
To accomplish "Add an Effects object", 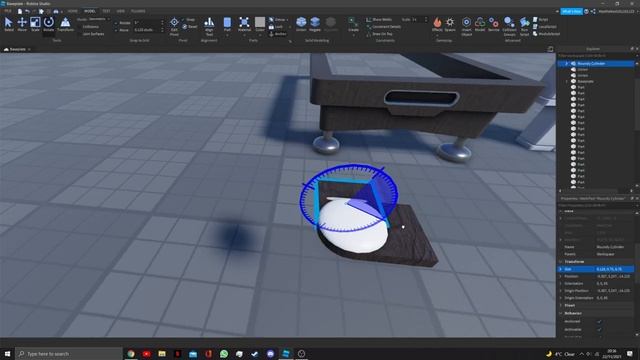I will 437,24.
